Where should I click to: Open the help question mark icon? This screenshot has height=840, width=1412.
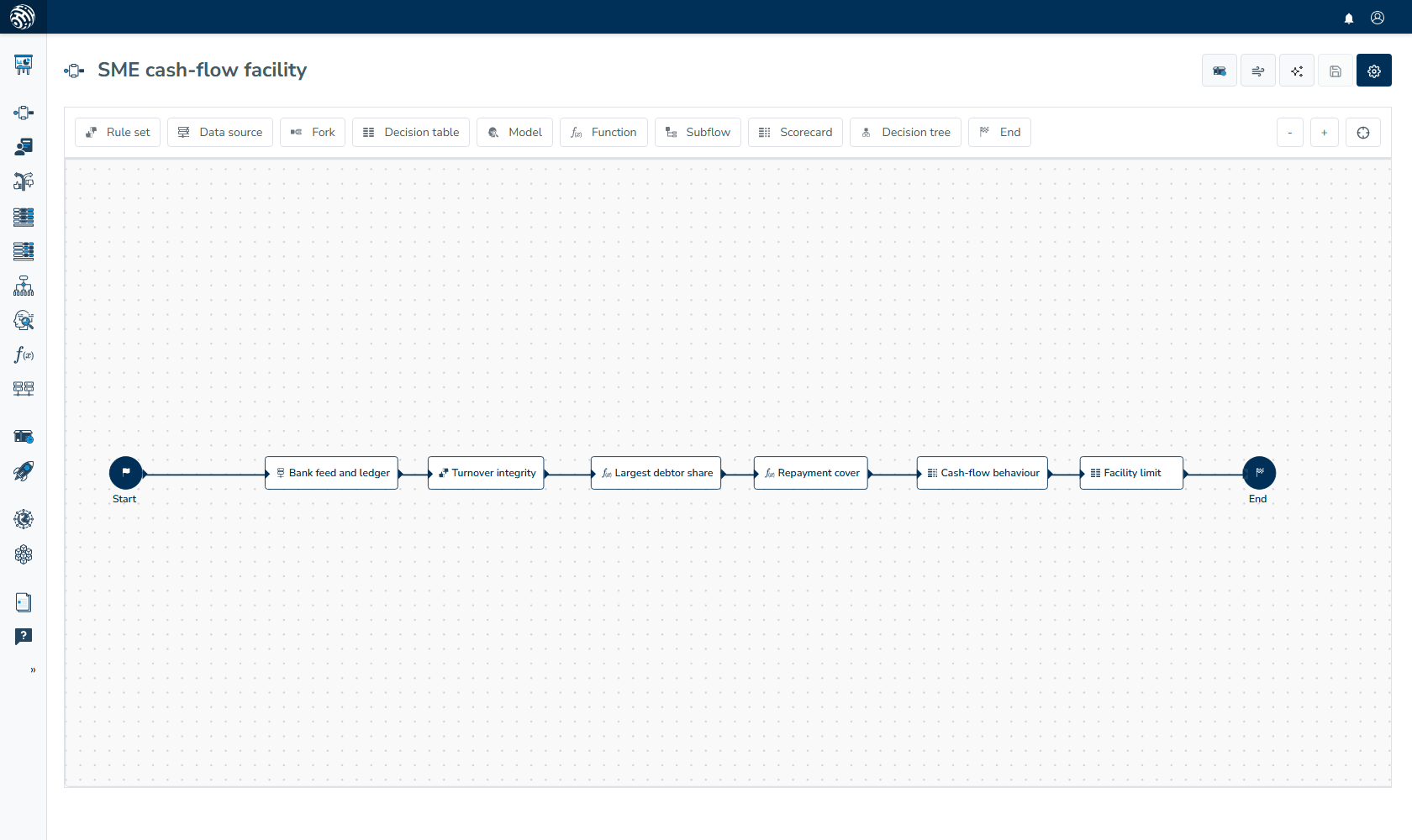point(24,636)
